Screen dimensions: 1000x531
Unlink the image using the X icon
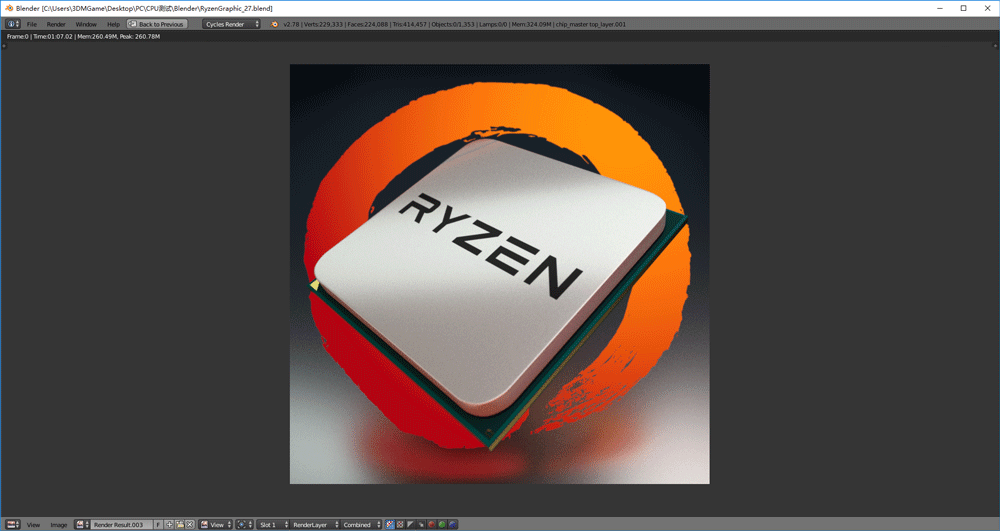point(189,524)
